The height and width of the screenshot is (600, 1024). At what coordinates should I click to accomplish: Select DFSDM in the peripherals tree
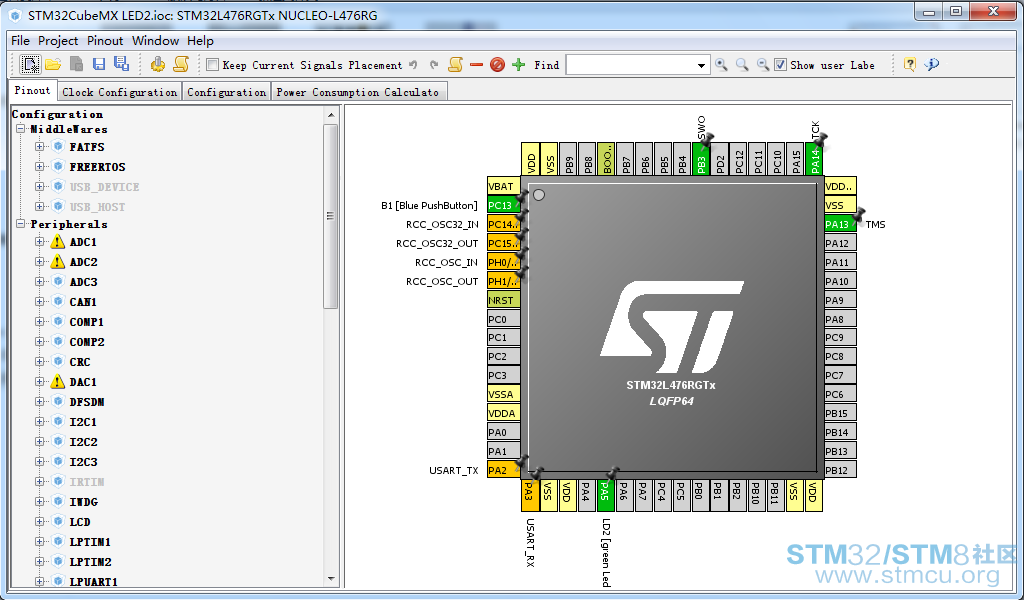point(87,402)
